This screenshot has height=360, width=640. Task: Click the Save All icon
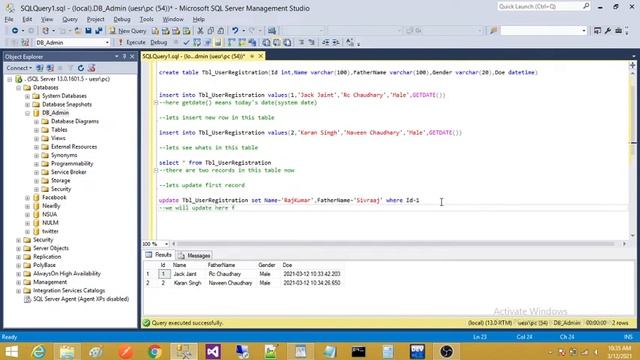(x=99, y=31)
